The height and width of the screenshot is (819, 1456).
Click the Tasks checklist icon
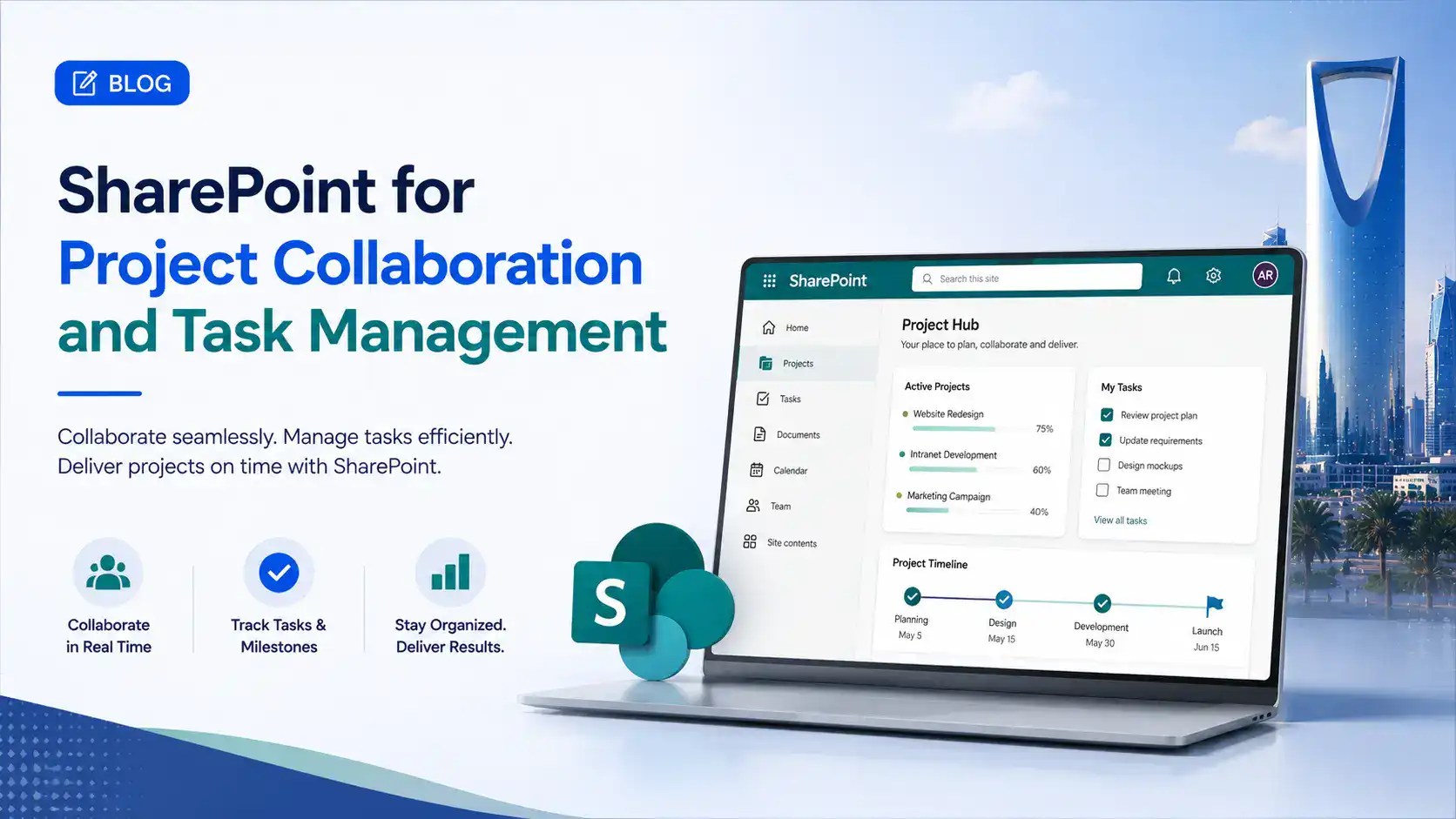(763, 399)
